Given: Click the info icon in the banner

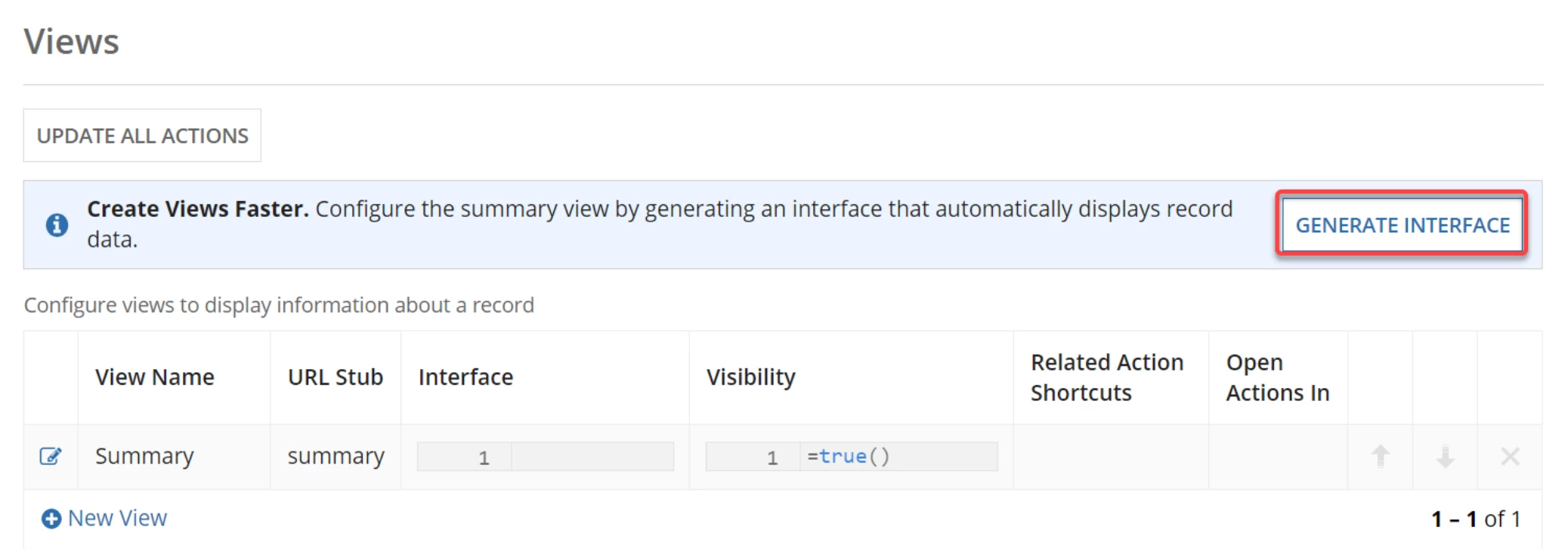Looking at the screenshot, I should (57, 225).
